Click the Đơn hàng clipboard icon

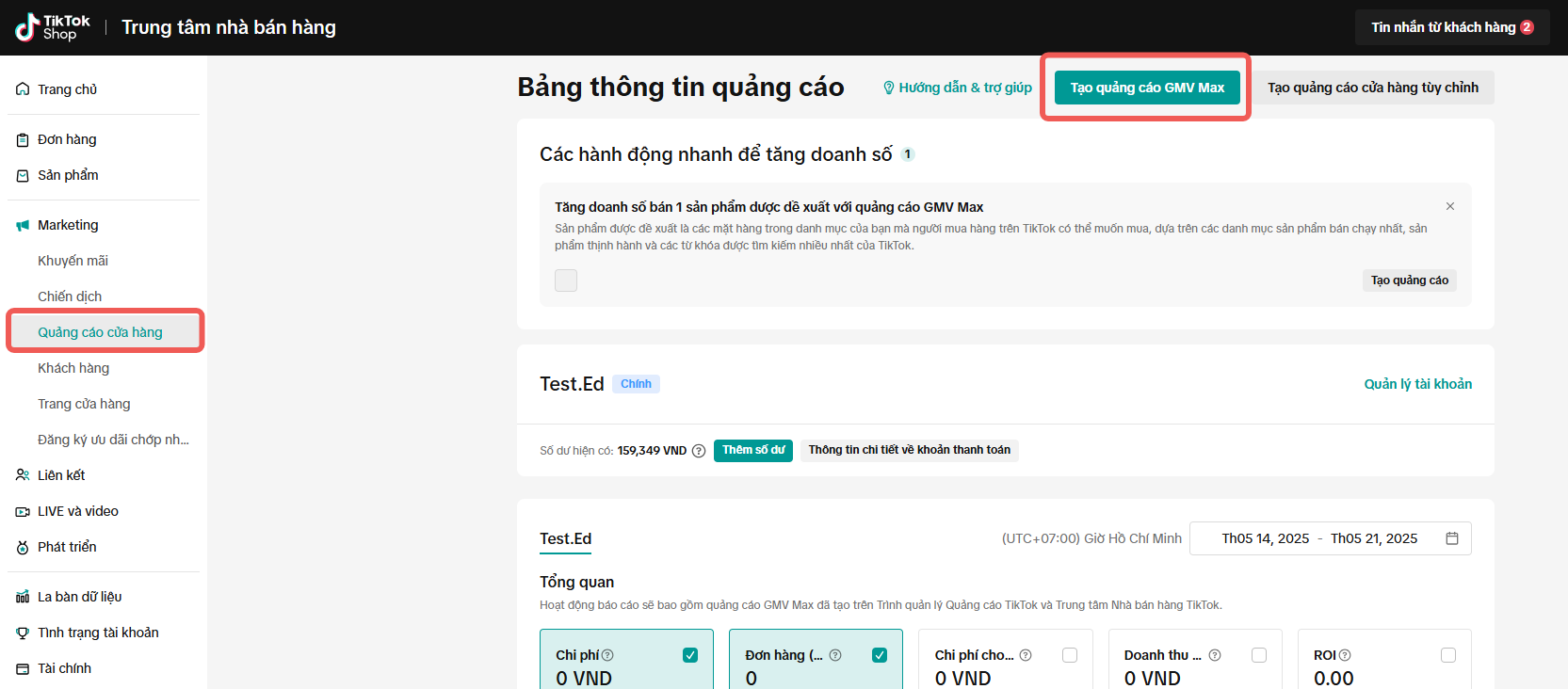[x=23, y=139]
